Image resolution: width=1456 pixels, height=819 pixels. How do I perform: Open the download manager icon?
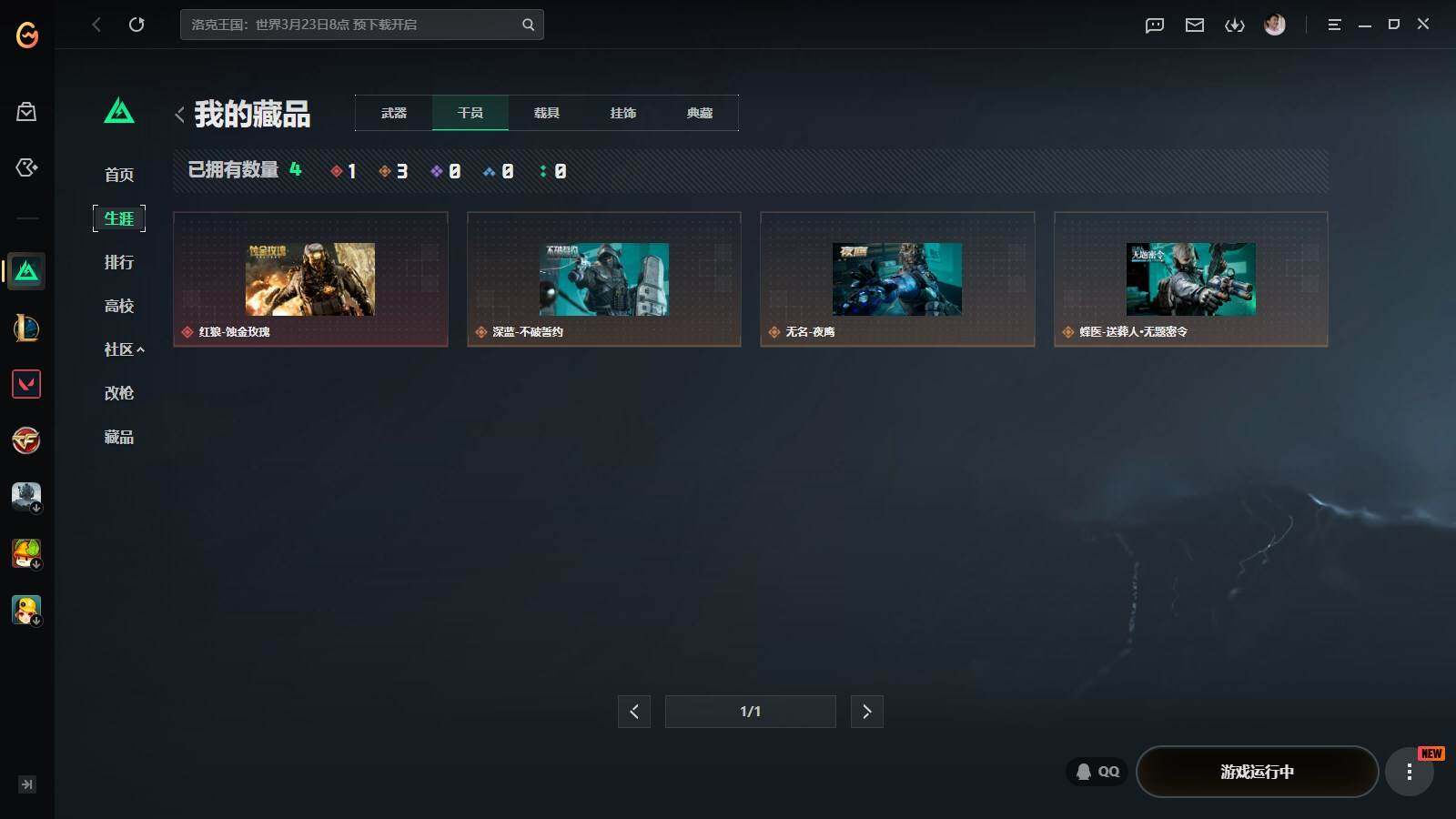[x=1235, y=25]
